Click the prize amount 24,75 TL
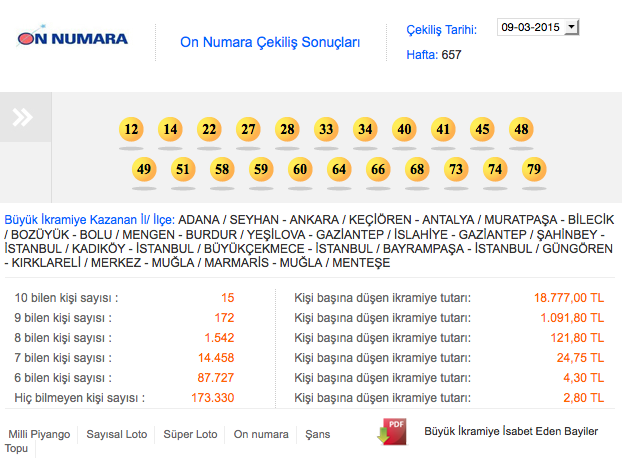Viewport: 622px width, 468px height. click(580, 358)
